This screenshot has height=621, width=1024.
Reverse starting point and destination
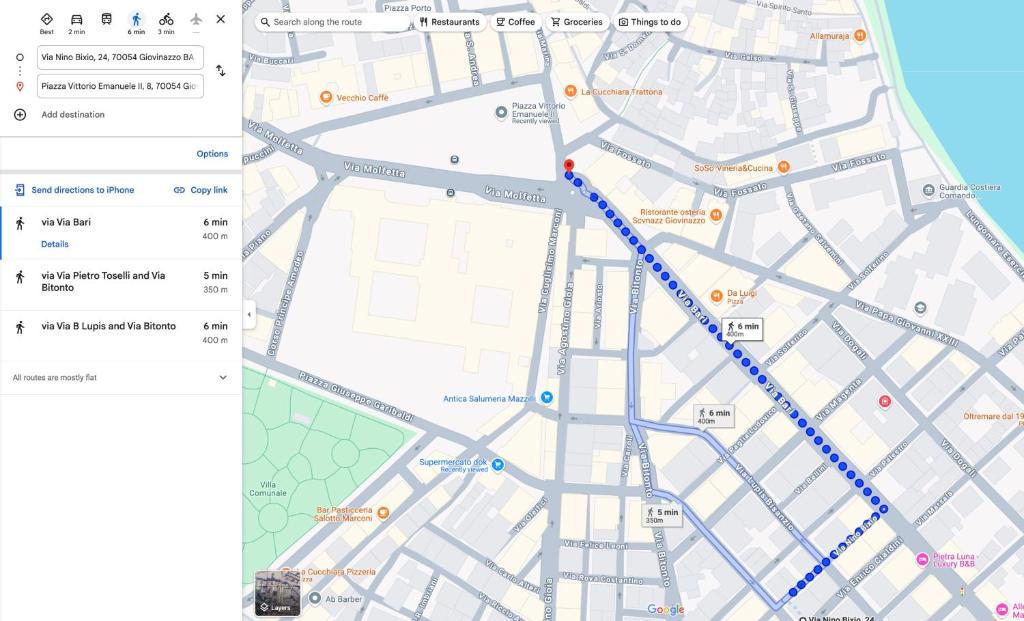[x=221, y=71]
